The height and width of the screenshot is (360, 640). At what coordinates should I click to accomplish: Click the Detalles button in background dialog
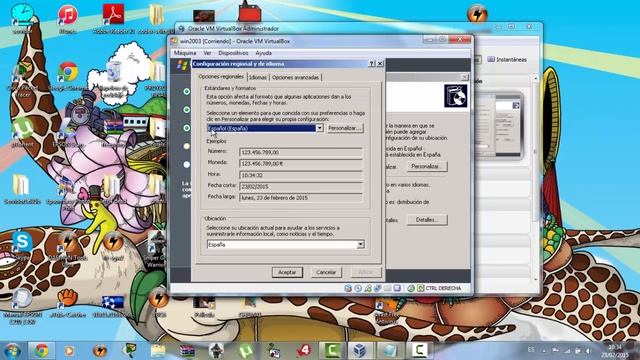427,220
